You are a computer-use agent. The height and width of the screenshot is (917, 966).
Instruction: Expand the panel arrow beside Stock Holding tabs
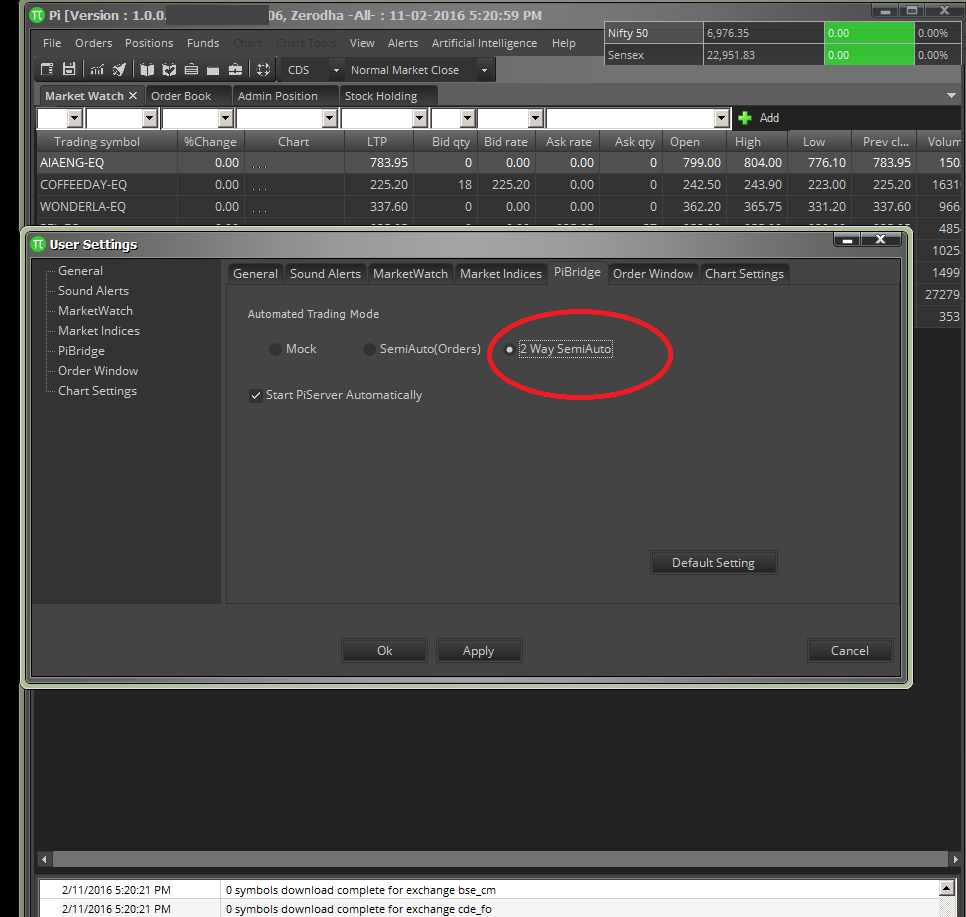tap(951, 96)
